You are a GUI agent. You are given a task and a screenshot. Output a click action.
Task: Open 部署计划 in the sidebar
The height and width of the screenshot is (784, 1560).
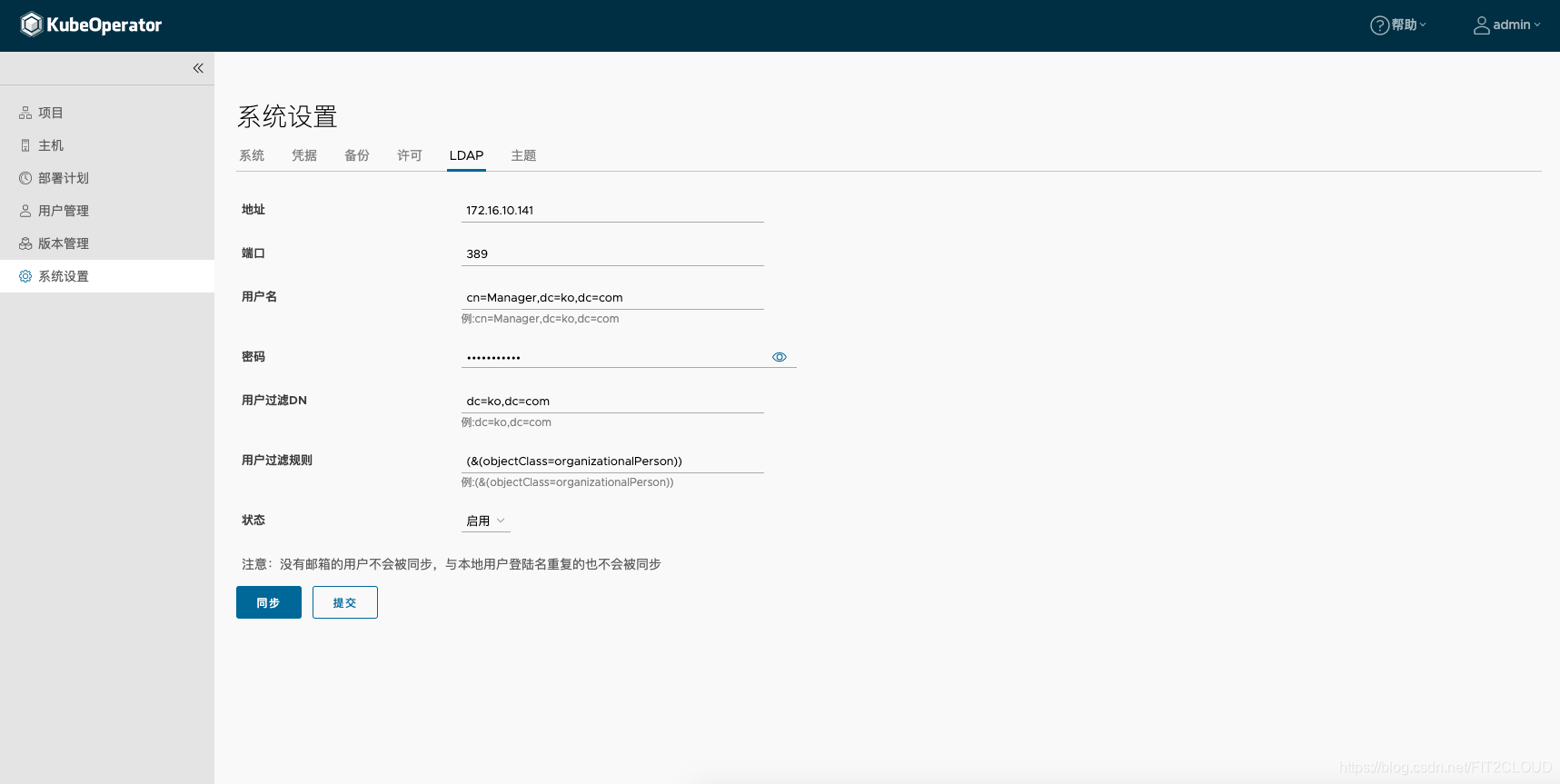coord(107,178)
